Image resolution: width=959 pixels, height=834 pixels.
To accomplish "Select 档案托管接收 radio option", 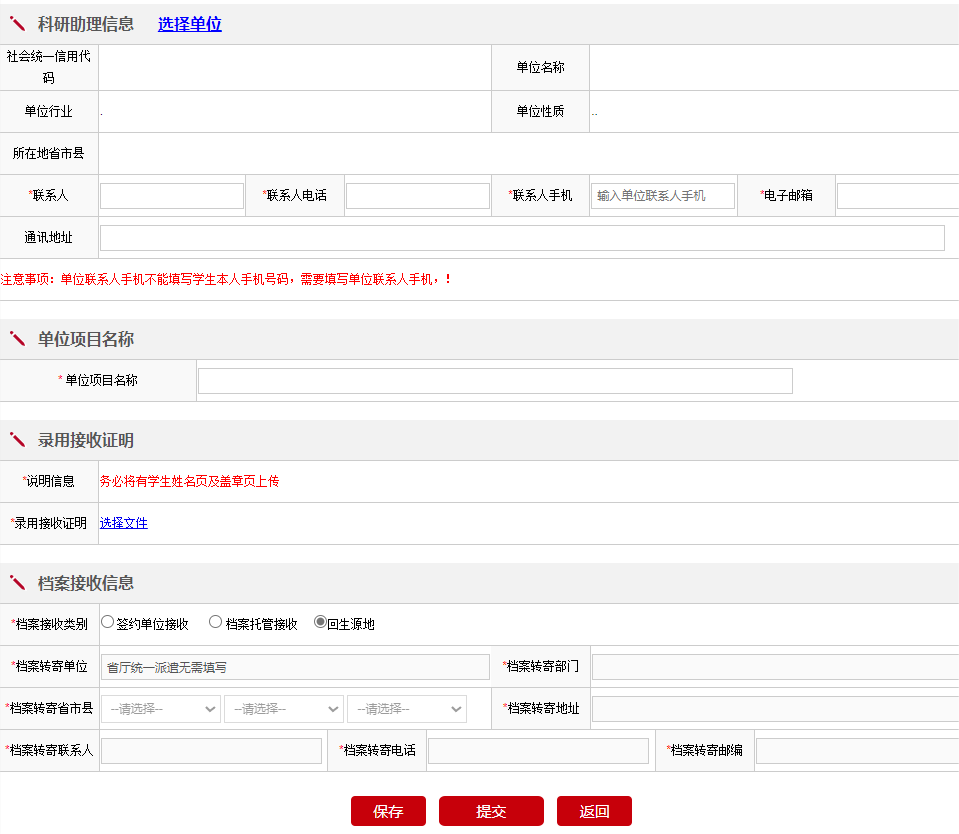I will click(215, 623).
